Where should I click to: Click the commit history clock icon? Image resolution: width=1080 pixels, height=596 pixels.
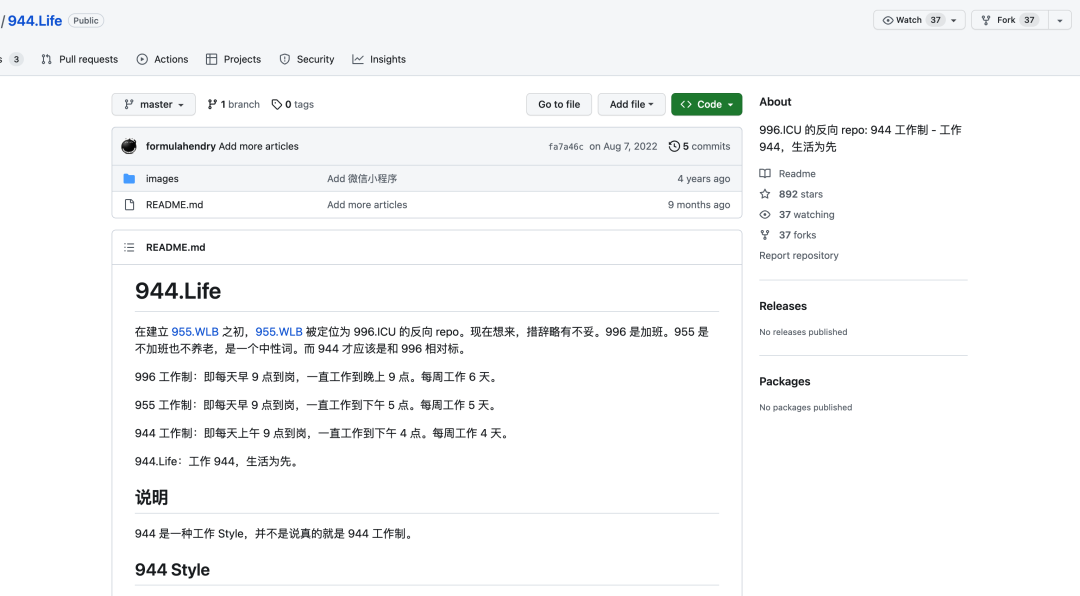pyautogui.click(x=674, y=146)
